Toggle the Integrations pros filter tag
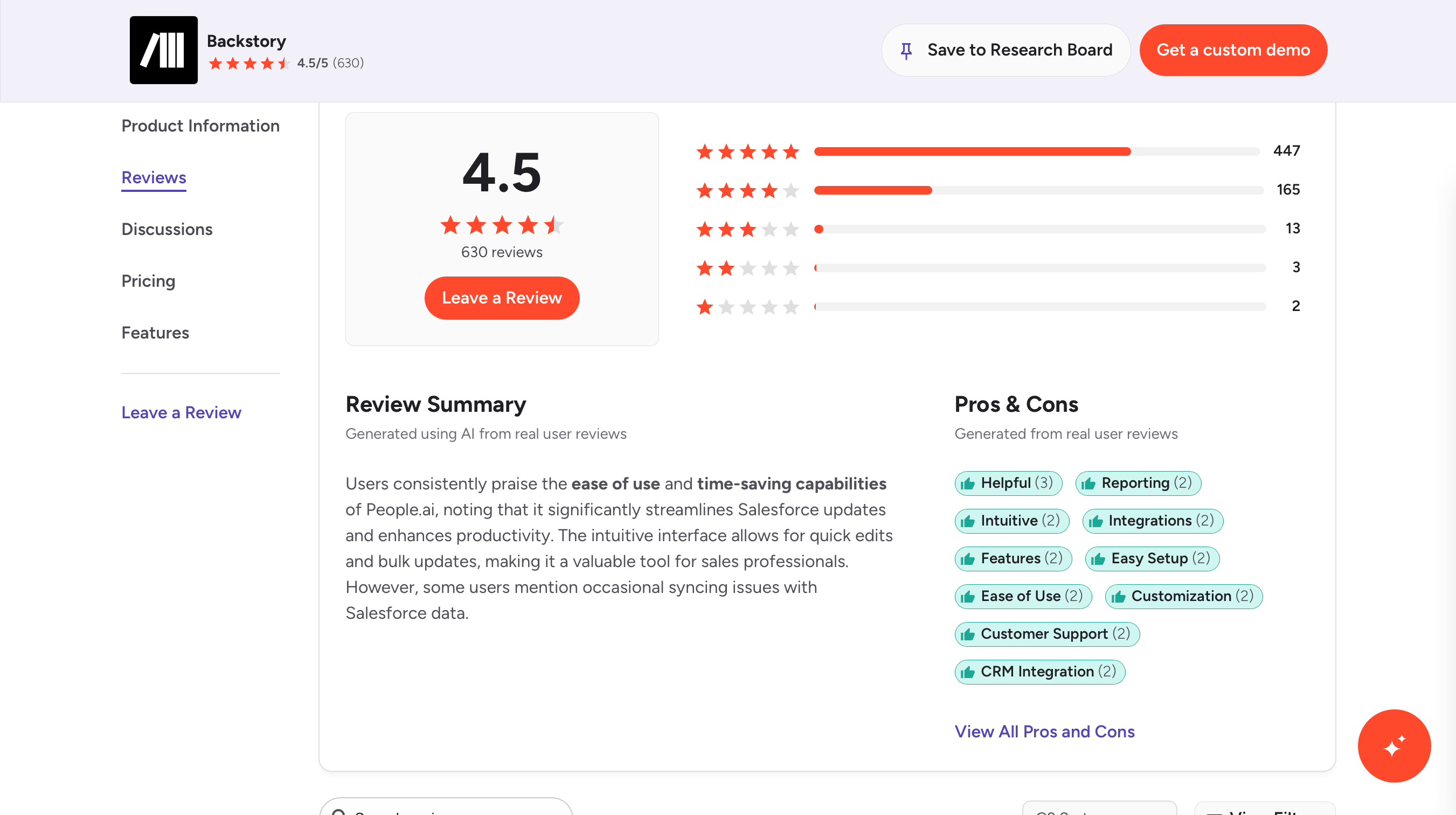 [x=1152, y=521]
